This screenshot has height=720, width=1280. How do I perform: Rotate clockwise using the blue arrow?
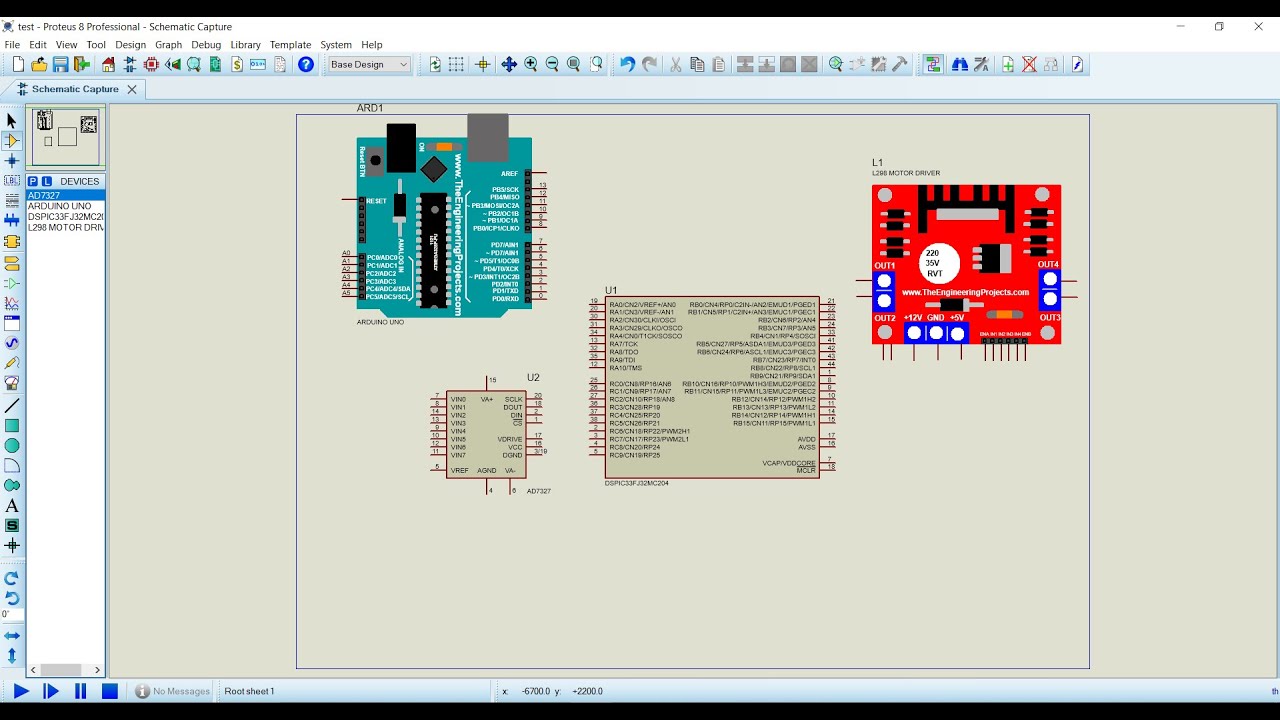point(12,578)
